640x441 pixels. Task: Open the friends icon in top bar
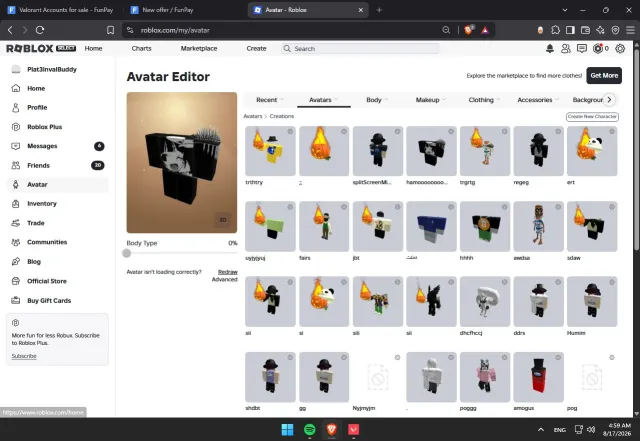click(x=566, y=49)
